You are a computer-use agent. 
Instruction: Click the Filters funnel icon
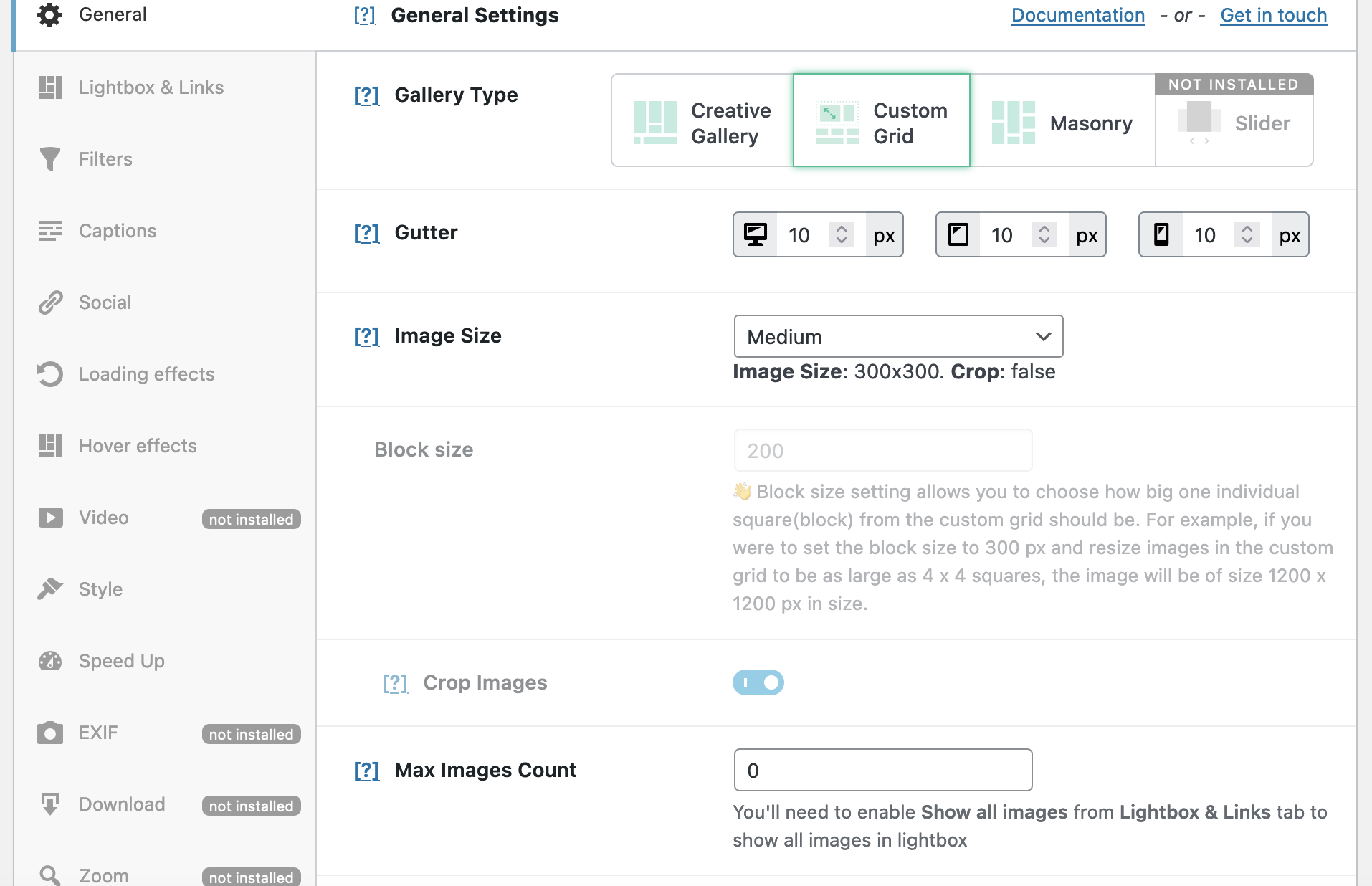(x=49, y=159)
